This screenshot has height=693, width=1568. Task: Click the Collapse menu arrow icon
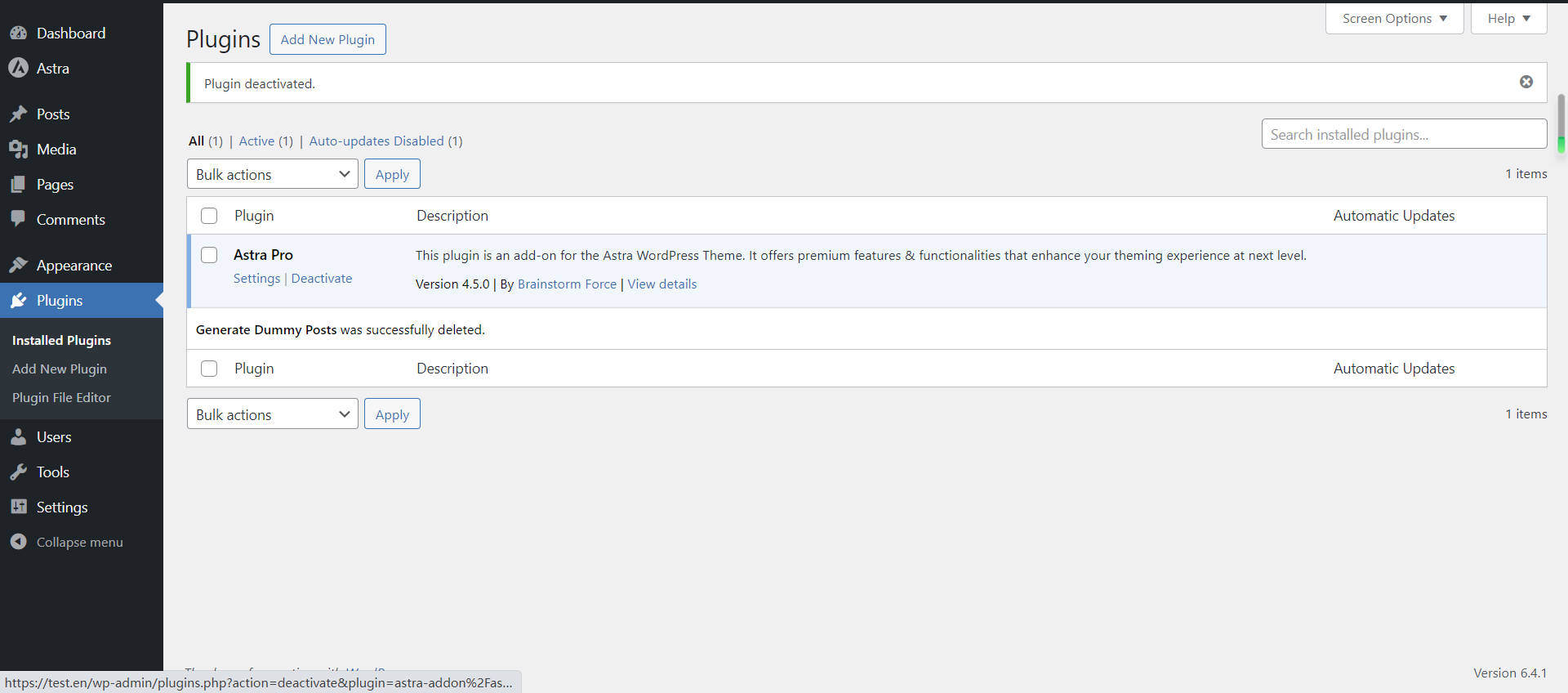click(18, 542)
